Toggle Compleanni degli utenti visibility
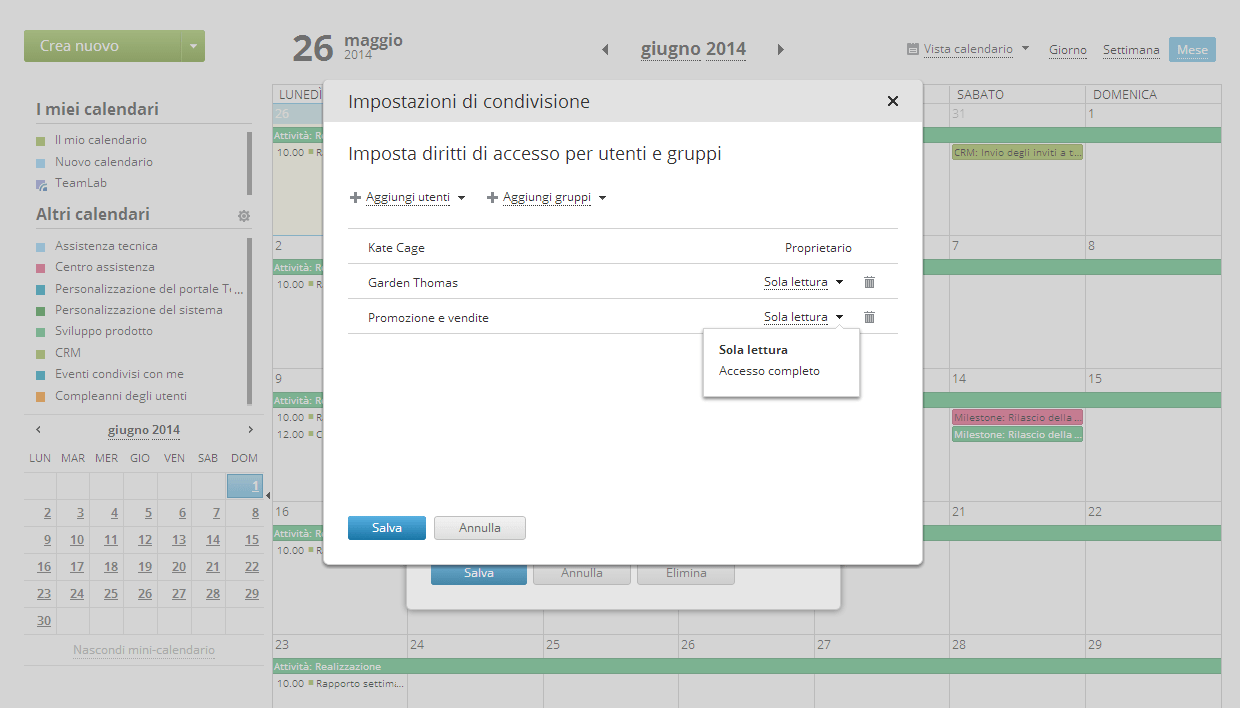Image resolution: width=1240 pixels, height=708 pixels. click(x=40, y=397)
